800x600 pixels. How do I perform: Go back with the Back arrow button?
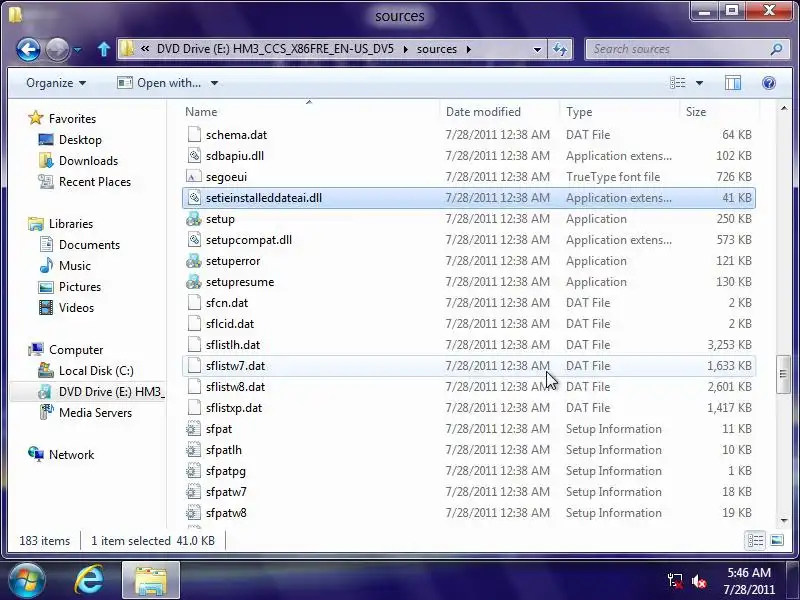[x=28, y=49]
